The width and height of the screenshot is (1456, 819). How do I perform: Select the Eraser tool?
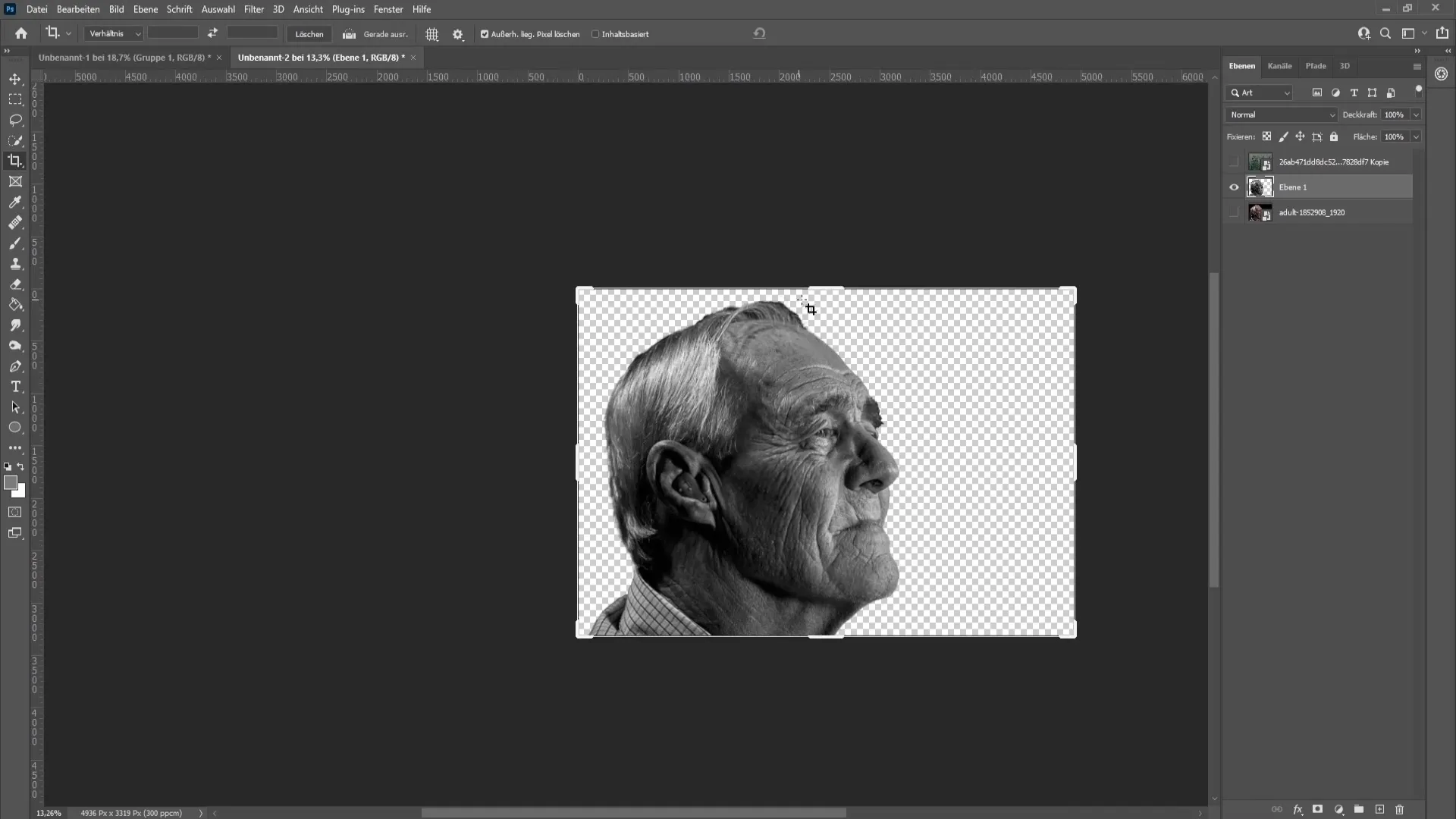tap(15, 283)
